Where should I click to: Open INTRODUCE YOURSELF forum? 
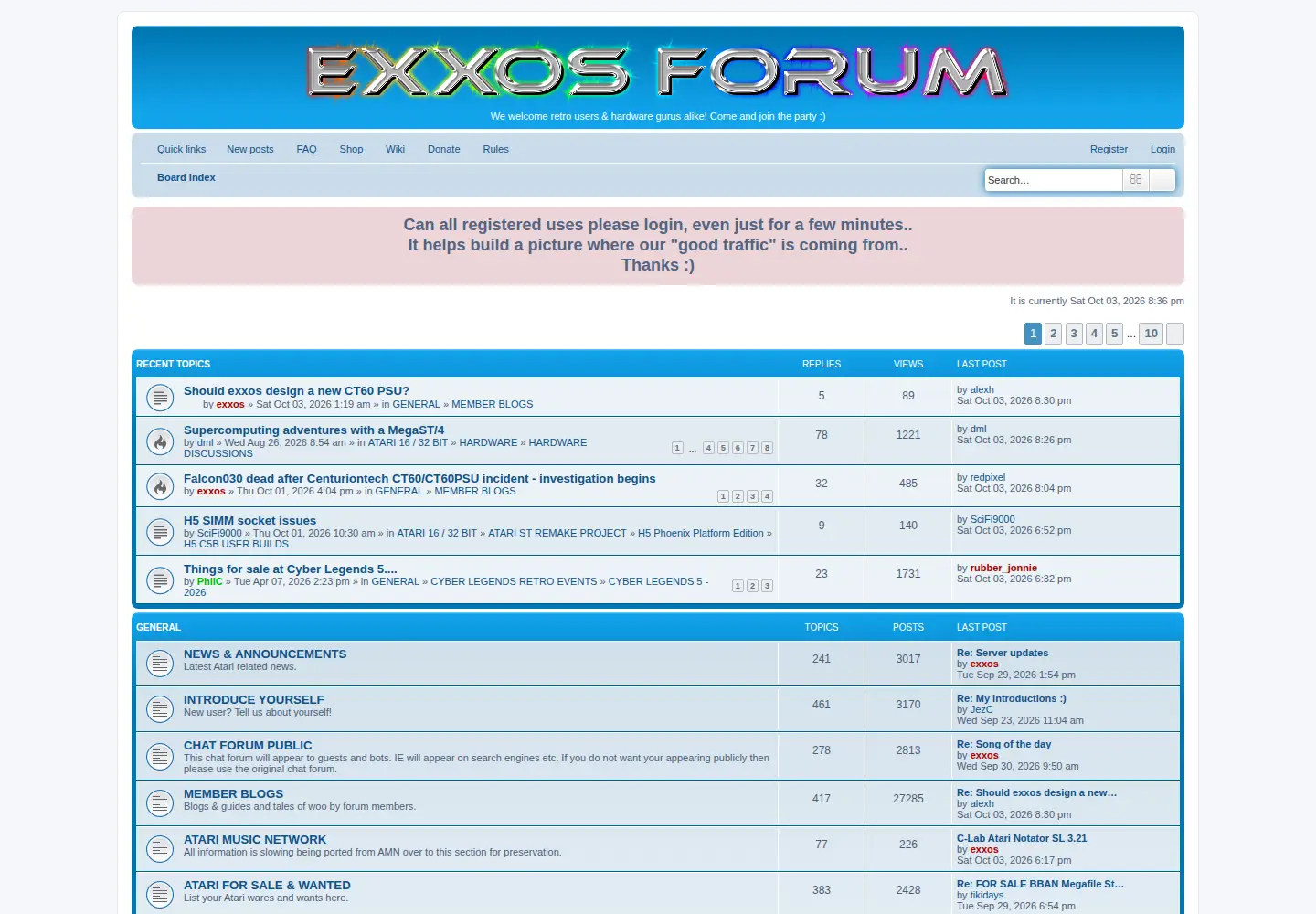[x=254, y=699]
